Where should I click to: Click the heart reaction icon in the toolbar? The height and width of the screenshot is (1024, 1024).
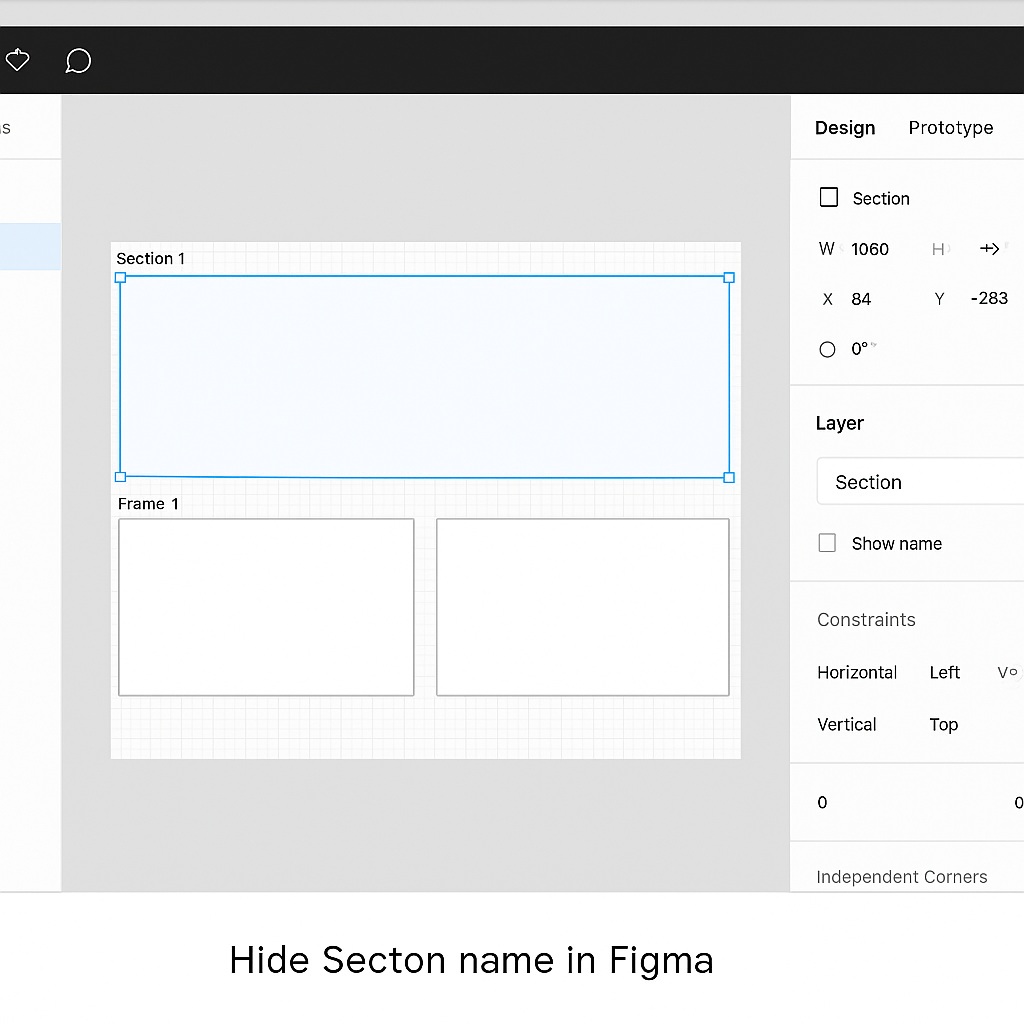coord(17,60)
